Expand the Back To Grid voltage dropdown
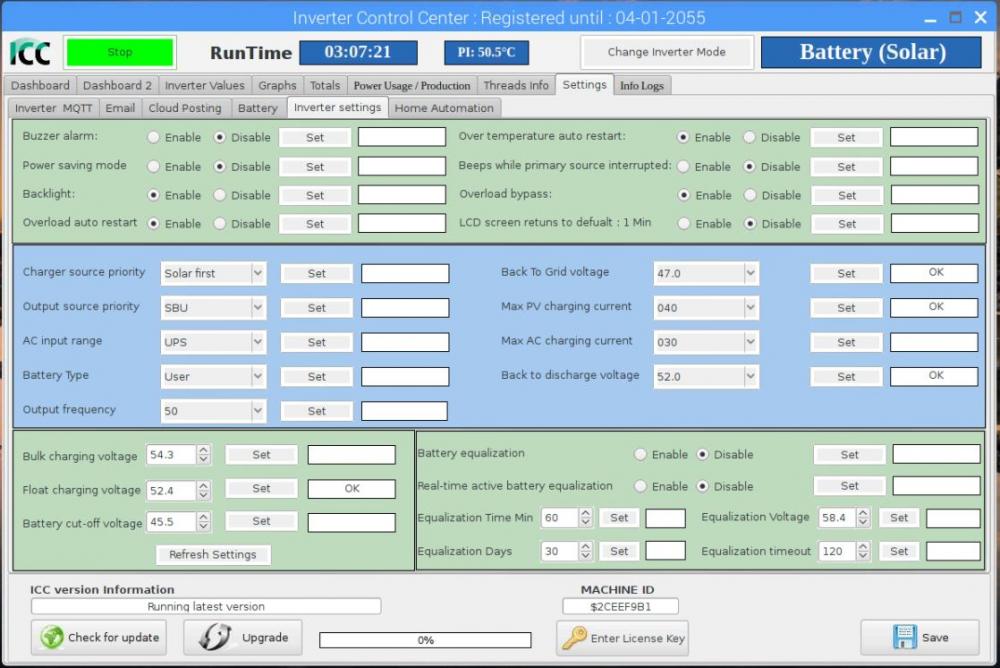The image size is (1000, 668). tap(706, 273)
